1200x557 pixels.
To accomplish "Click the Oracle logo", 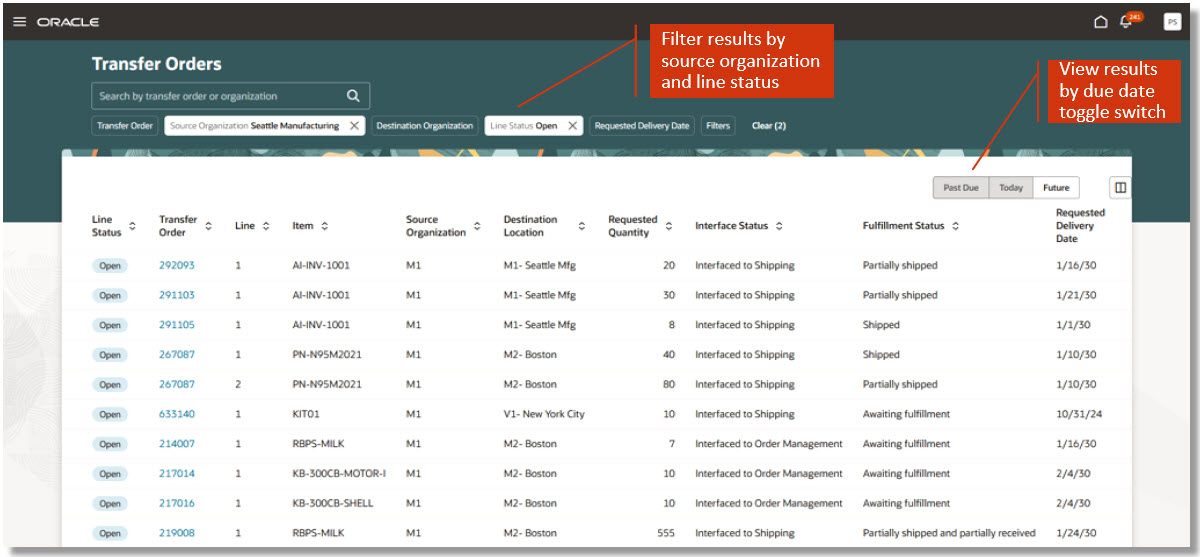I will tap(68, 22).
